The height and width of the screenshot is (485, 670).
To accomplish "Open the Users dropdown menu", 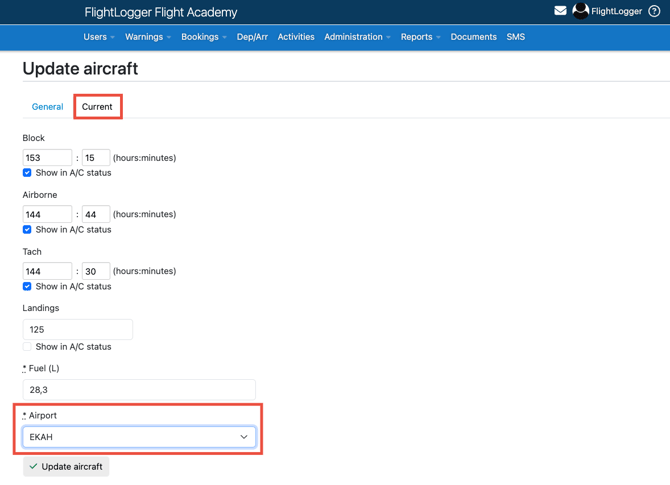I will [98, 37].
